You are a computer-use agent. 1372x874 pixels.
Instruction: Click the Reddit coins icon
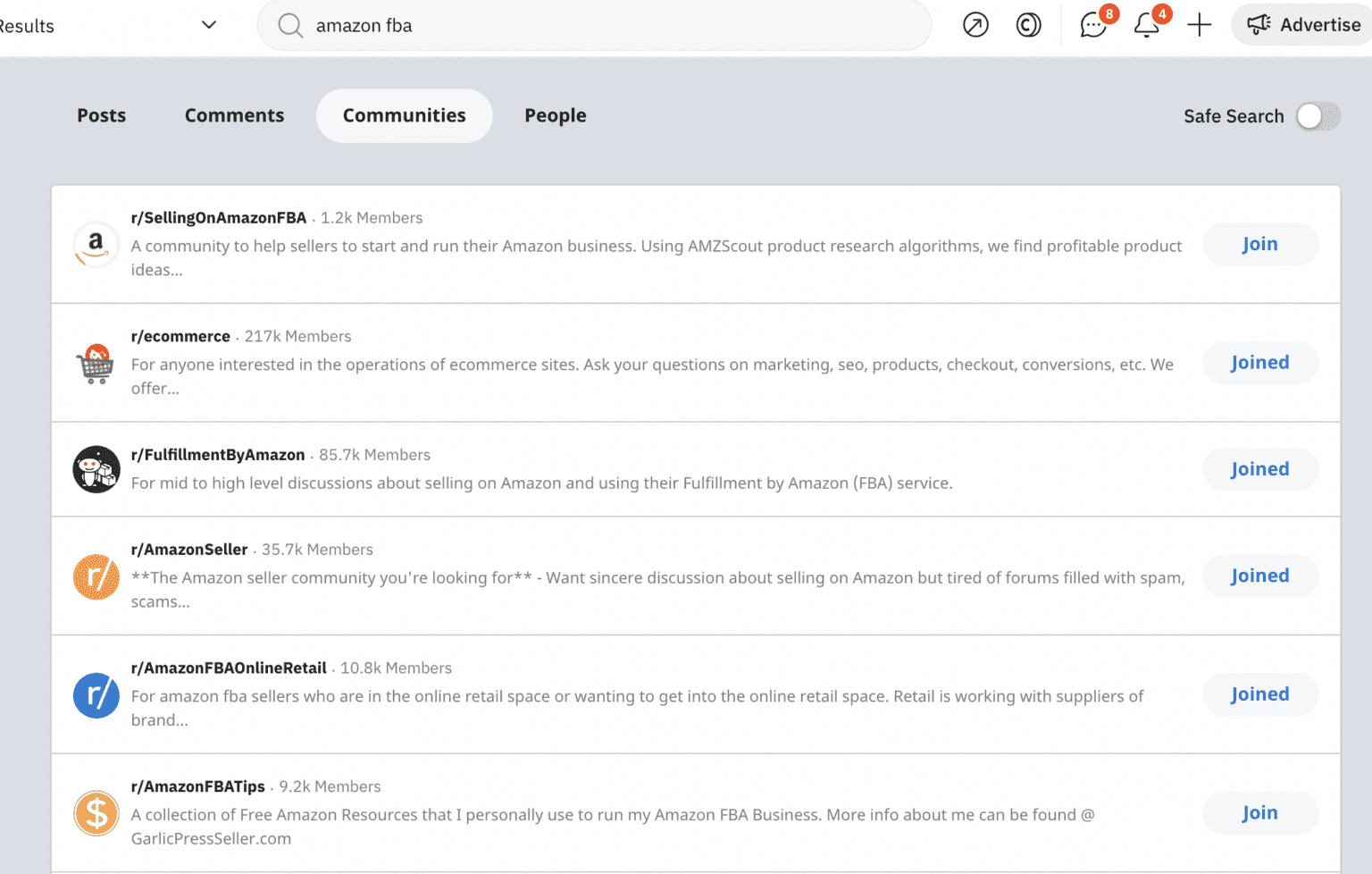1028,25
